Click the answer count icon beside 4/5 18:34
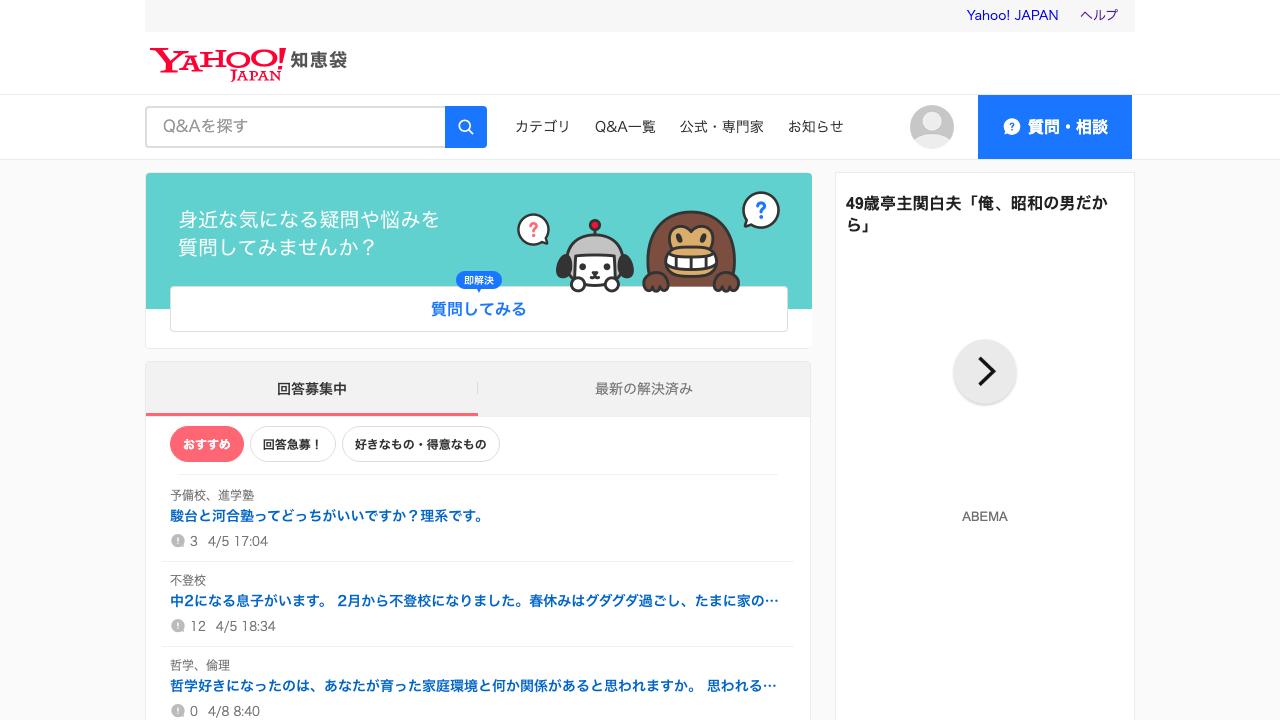1280x720 pixels. pos(178,626)
